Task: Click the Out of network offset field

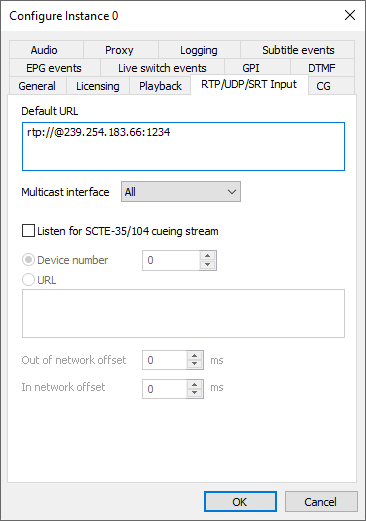Action: (x=164, y=360)
